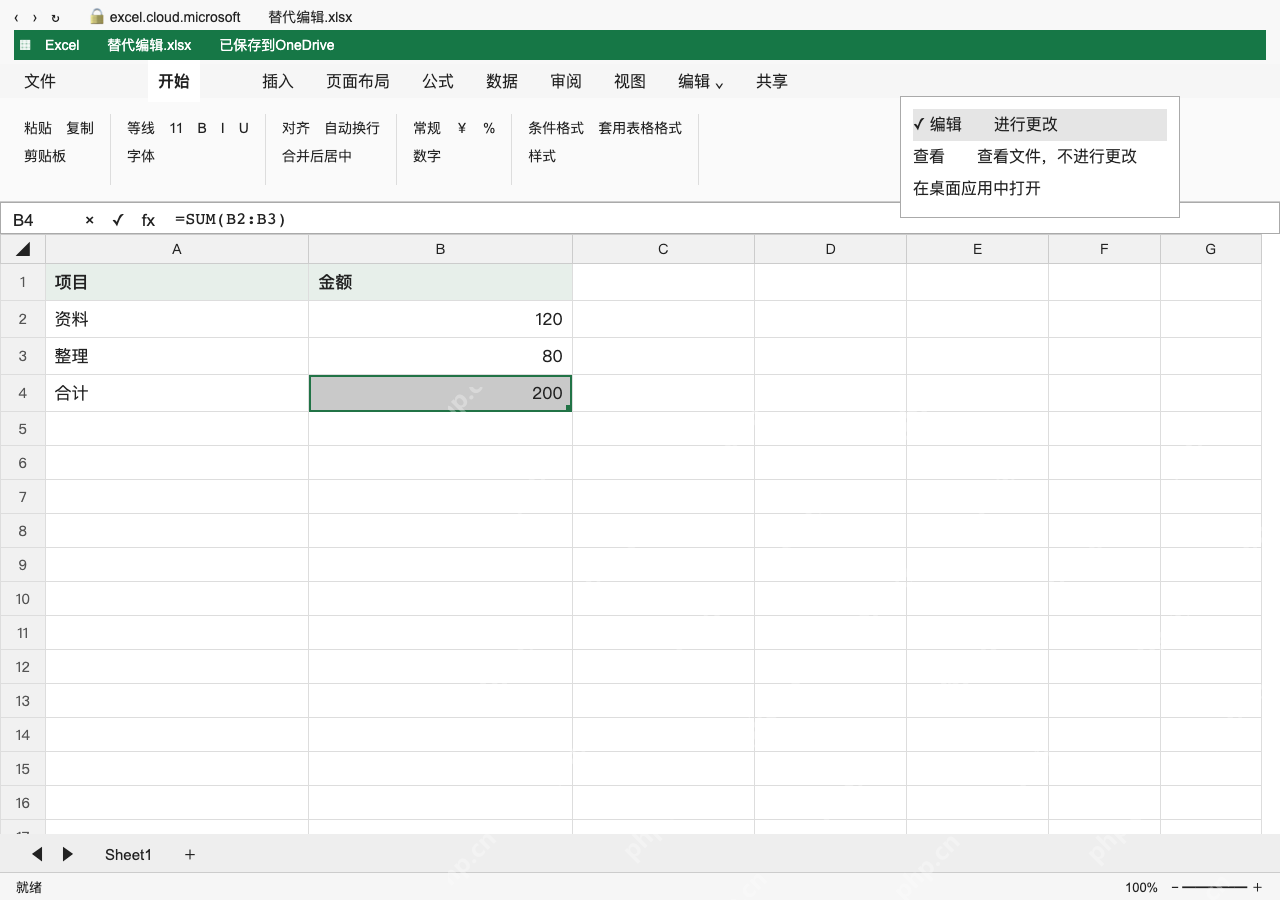Click the 已保存到OneDrive status
This screenshot has width=1280, height=900.
tap(277, 45)
